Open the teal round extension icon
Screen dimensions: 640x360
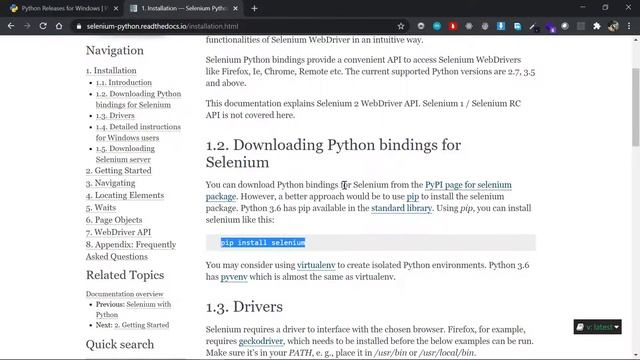click(x=437, y=26)
